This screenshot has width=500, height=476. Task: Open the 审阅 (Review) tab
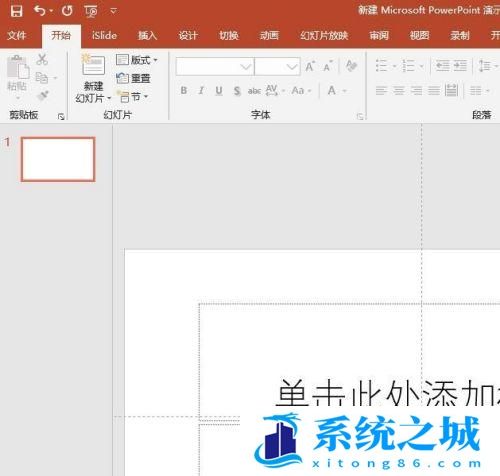379,35
